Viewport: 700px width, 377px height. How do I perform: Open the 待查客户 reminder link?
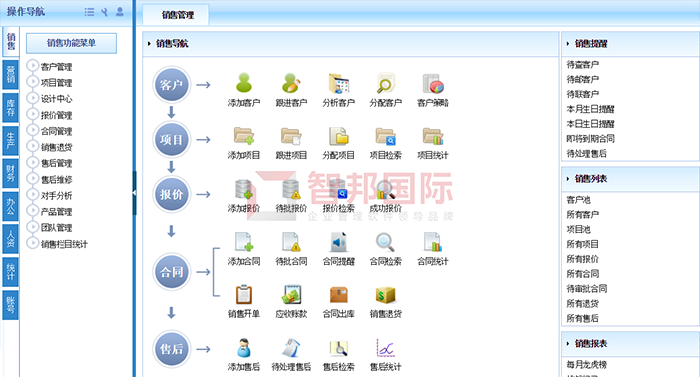click(583, 65)
